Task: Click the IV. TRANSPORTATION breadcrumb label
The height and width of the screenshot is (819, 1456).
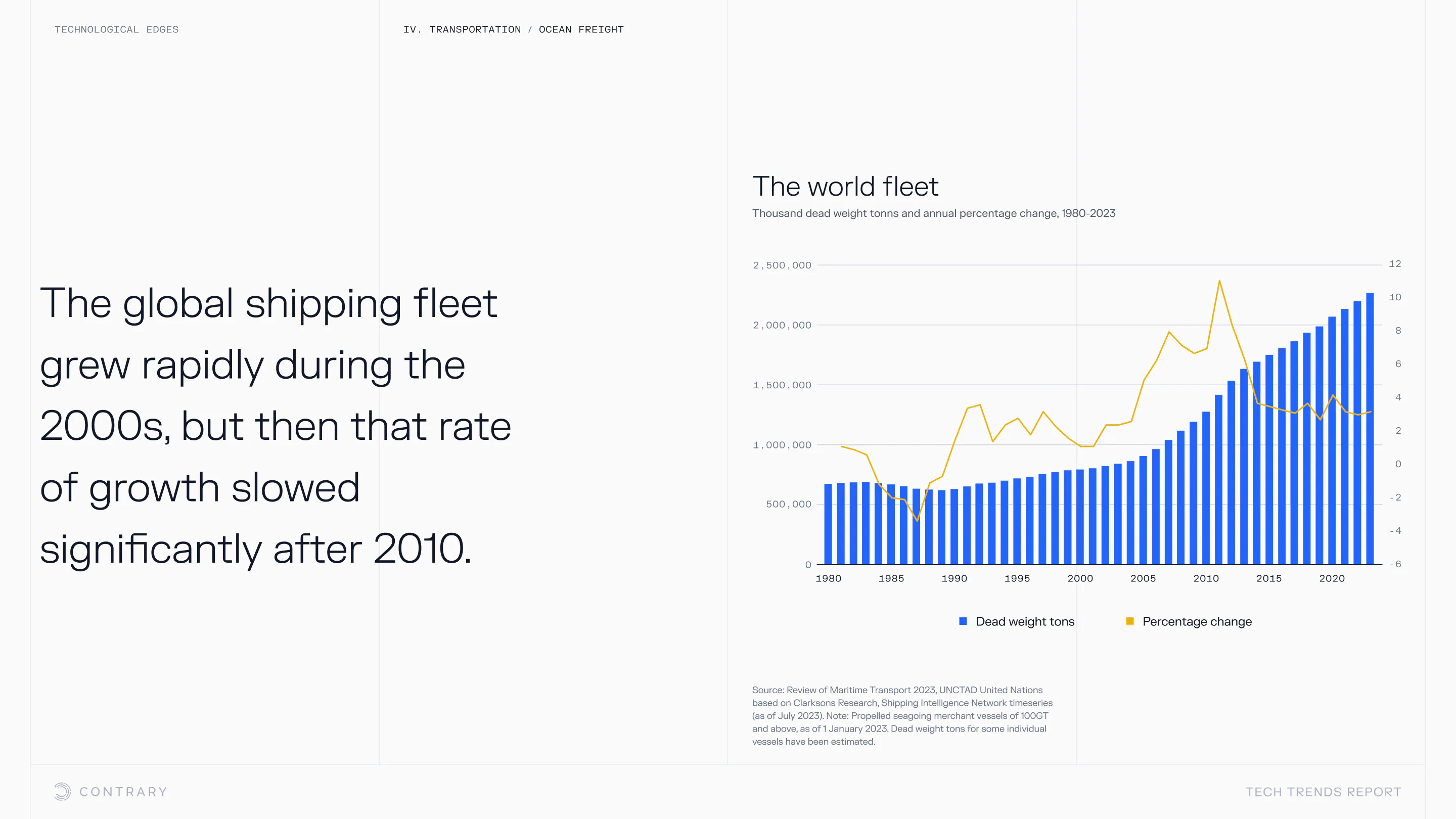Action: (x=462, y=29)
